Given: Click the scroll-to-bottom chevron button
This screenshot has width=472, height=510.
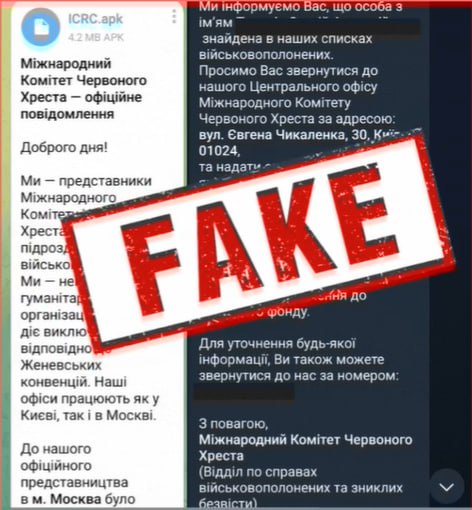Looking at the screenshot, I should coord(446,487).
